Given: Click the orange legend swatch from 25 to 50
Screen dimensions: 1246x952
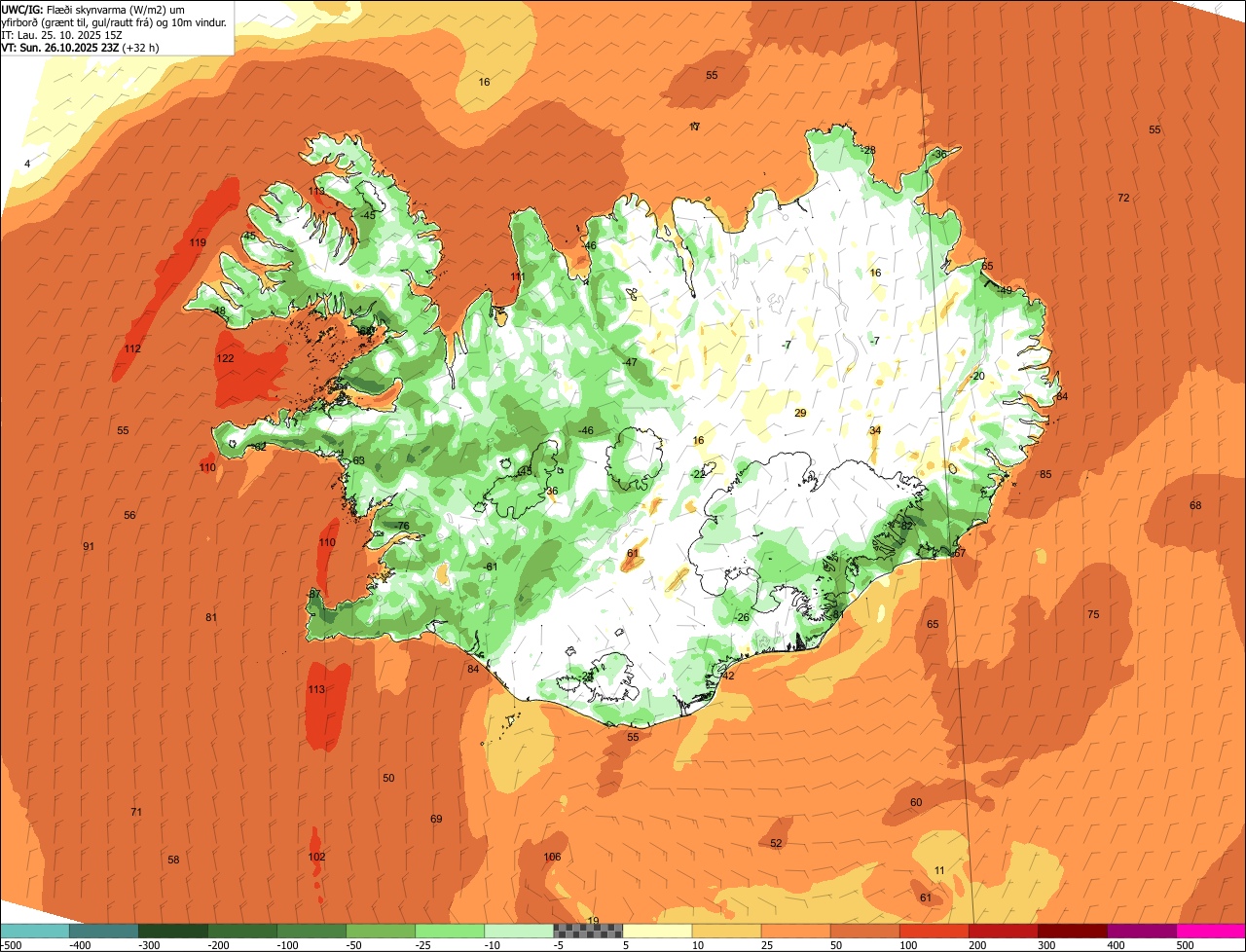Looking at the screenshot, I should [x=795, y=931].
